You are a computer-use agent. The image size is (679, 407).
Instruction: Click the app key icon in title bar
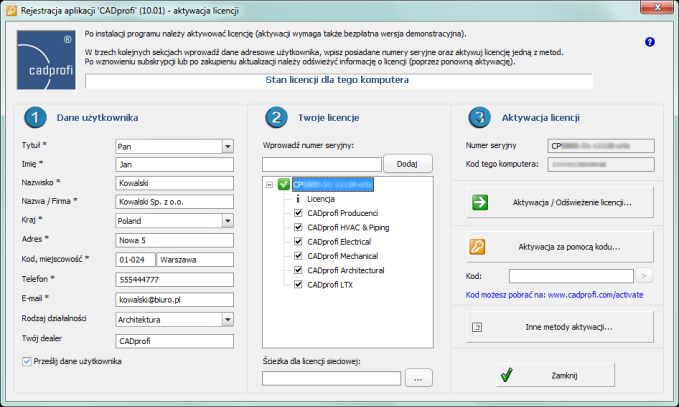pyautogui.click(x=12, y=10)
